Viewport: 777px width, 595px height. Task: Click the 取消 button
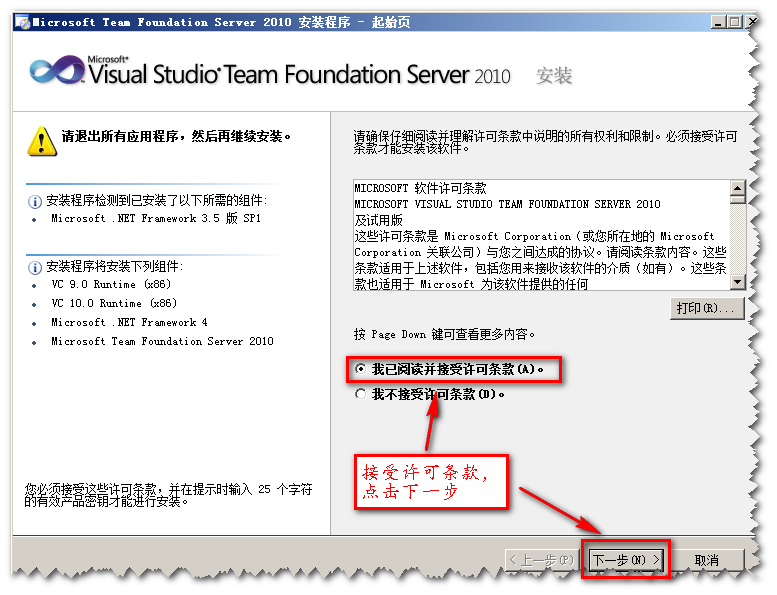707,560
